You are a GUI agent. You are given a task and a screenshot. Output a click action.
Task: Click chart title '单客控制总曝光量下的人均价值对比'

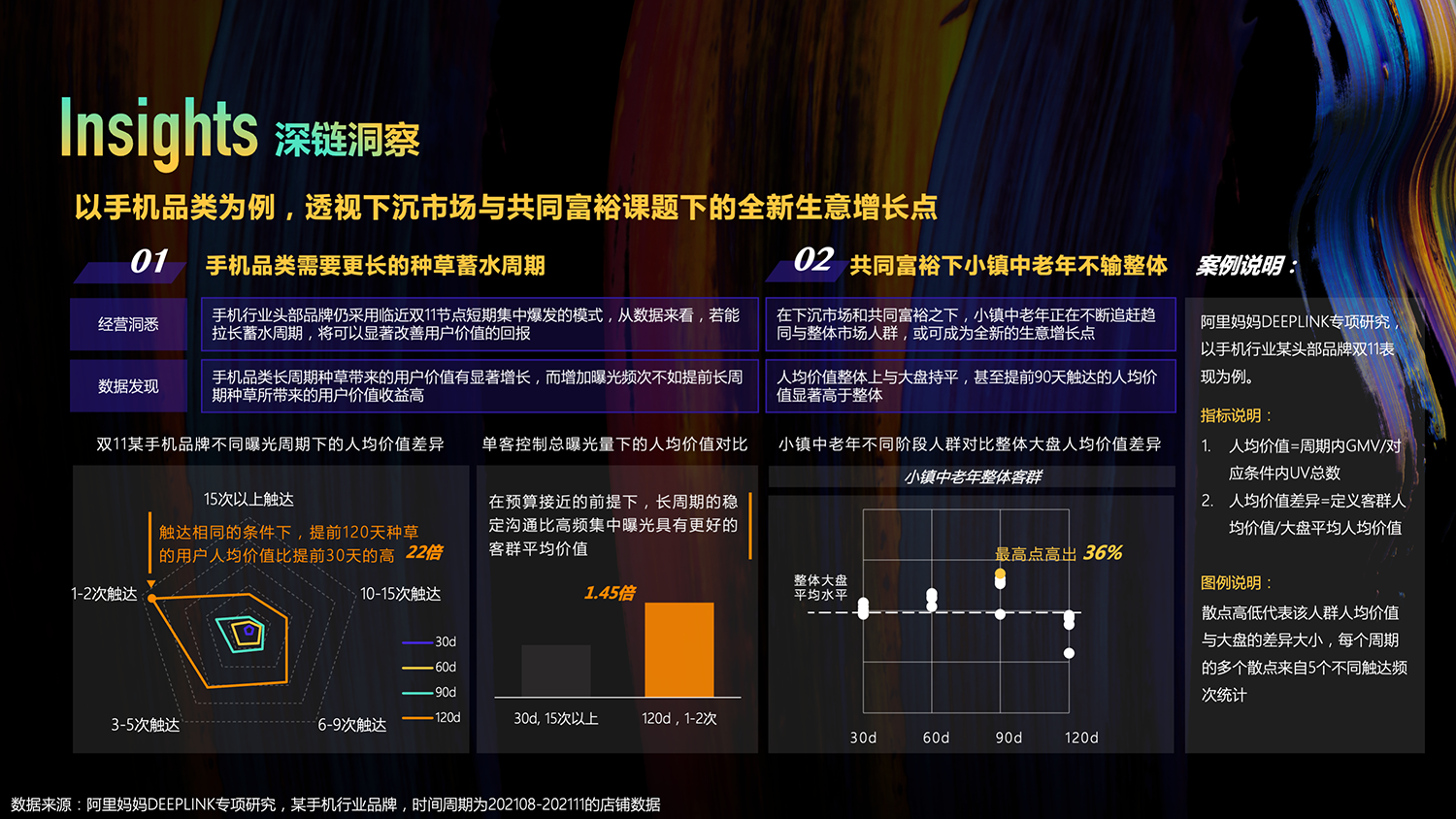(x=614, y=443)
